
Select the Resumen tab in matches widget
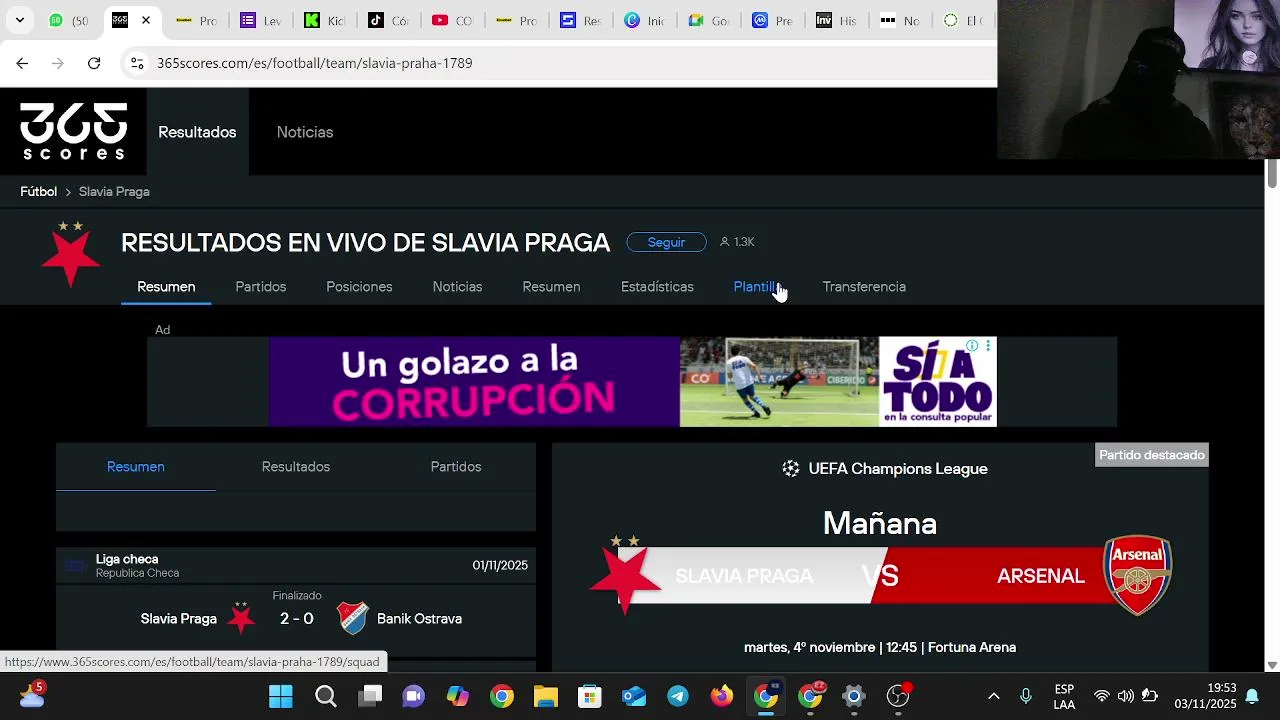click(x=136, y=467)
